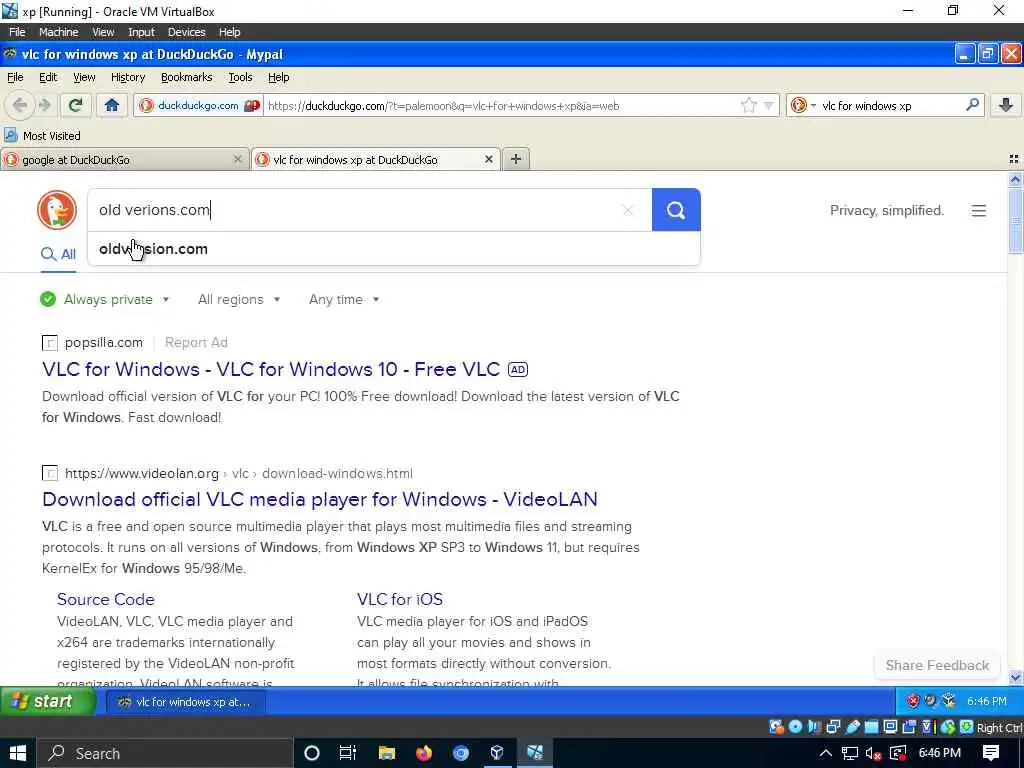Close the 'vlc for windows xp' tab
This screenshot has height=768, width=1024.
(488, 159)
